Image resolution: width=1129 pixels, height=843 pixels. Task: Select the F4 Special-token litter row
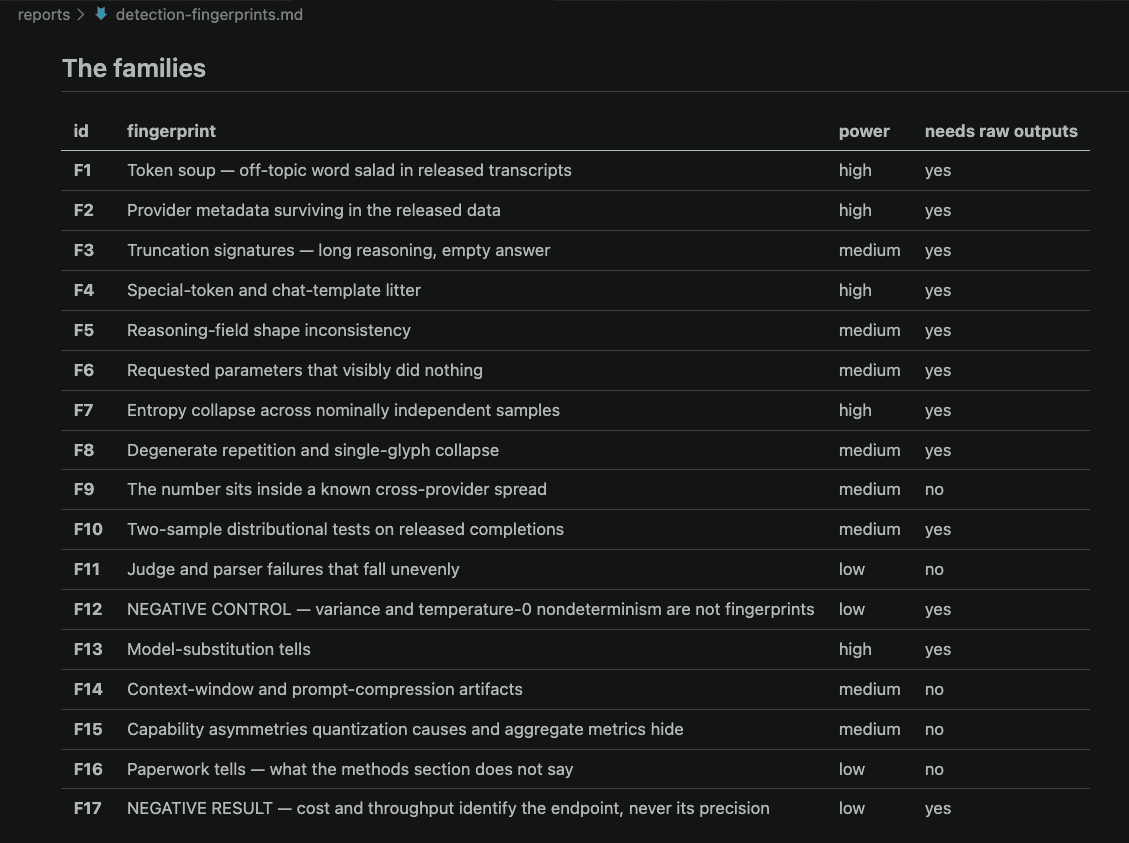pyautogui.click(x=575, y=290)
